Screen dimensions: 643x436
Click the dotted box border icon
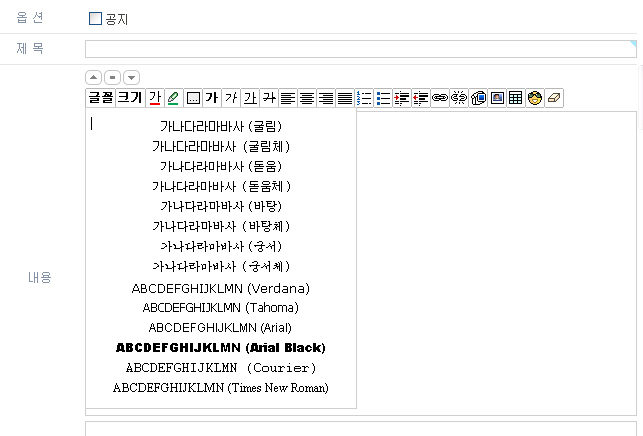coord(193,98)
